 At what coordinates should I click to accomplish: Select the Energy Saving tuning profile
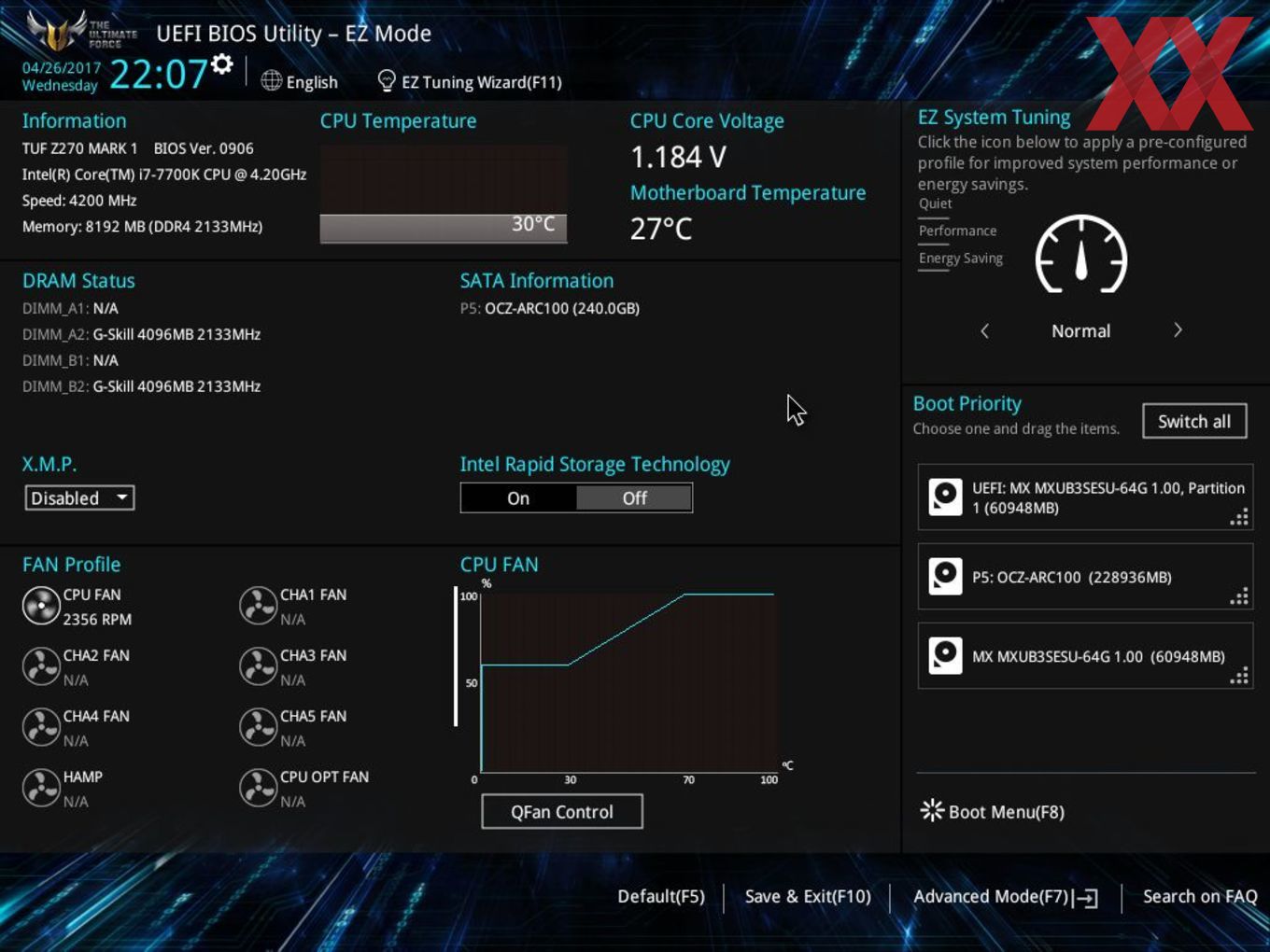click(960, 259)
